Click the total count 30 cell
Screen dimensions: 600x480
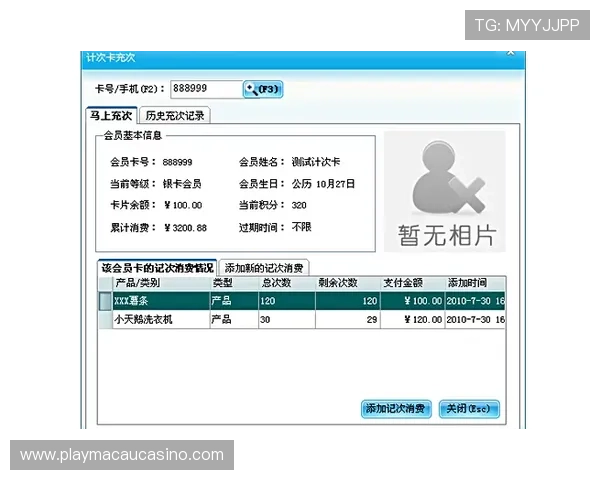pyautogui.click(x=287, y=319)
